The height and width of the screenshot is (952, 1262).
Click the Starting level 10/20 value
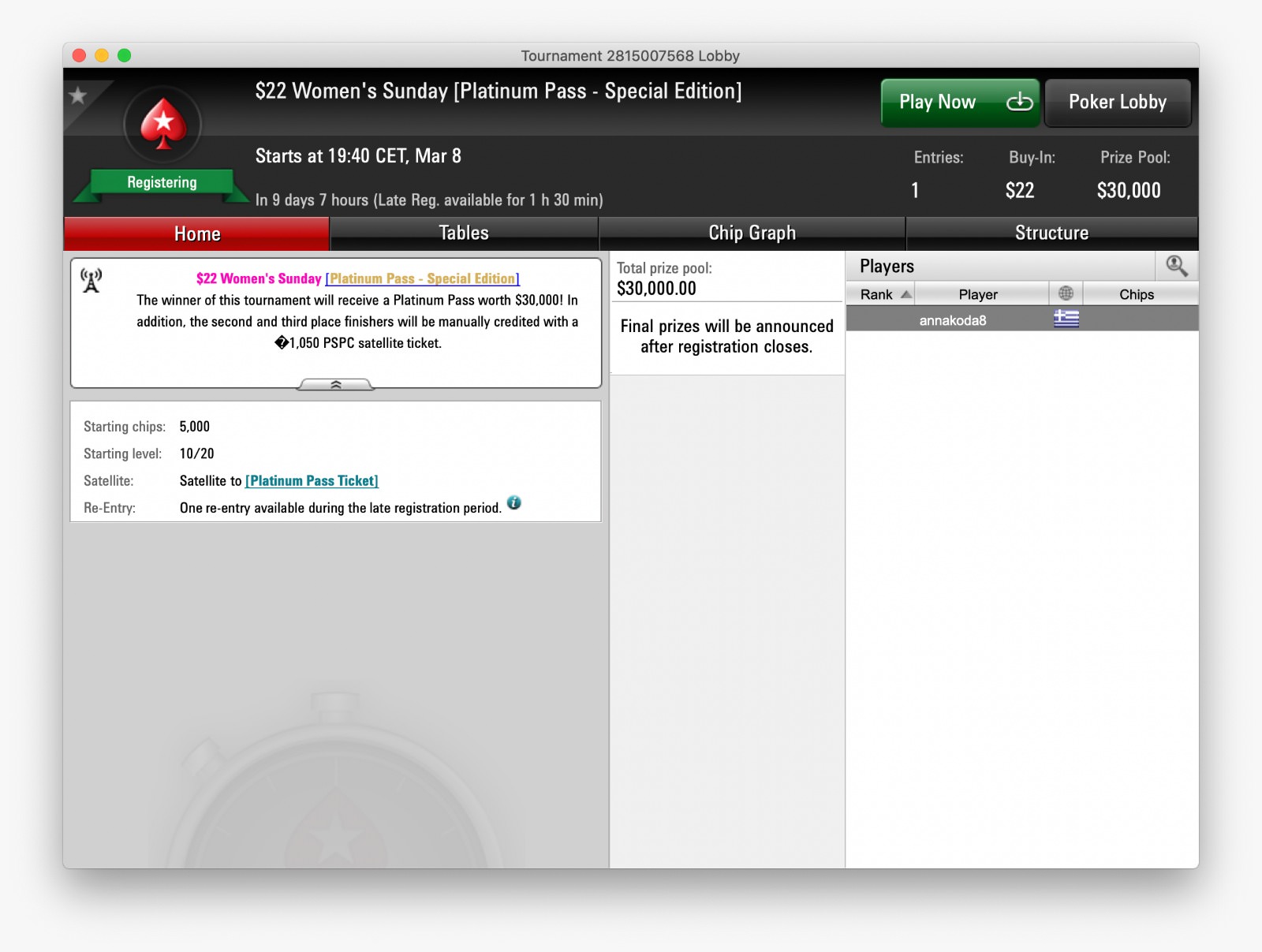point(196,454)
